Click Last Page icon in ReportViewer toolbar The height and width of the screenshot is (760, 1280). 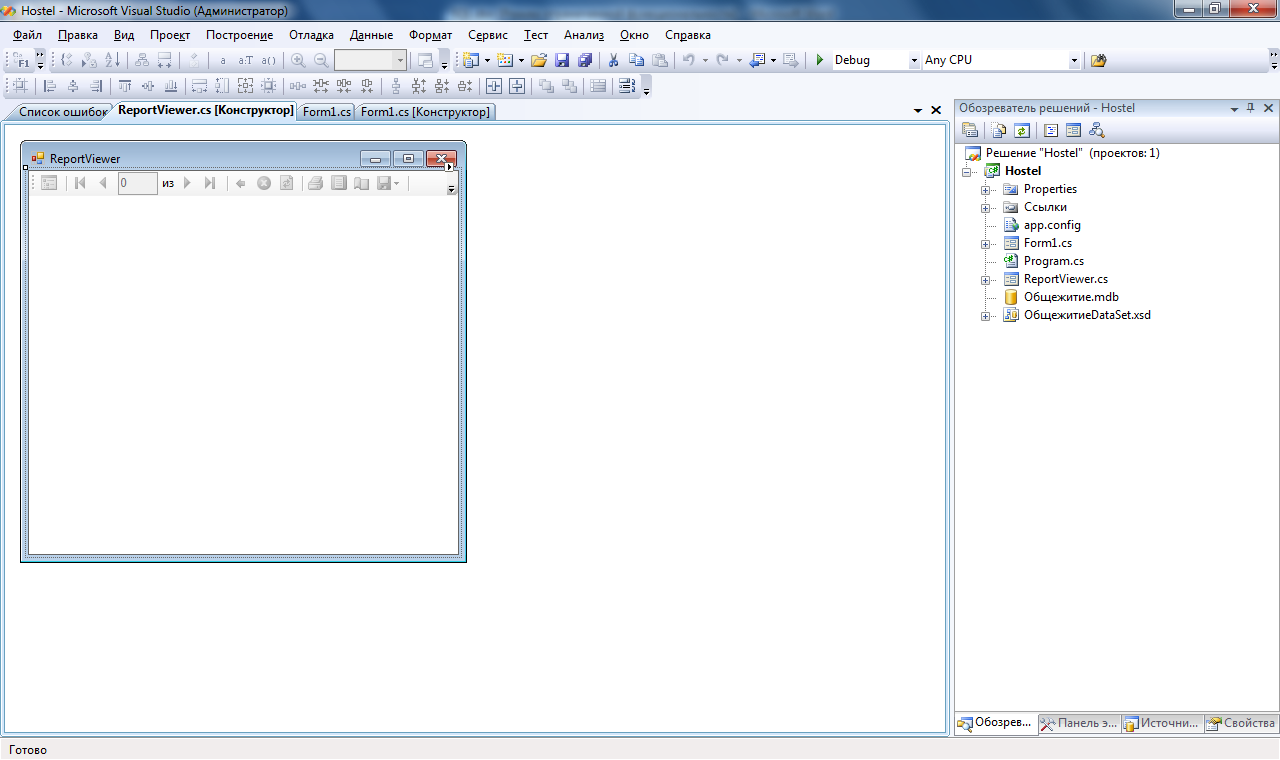coord(209,183)
